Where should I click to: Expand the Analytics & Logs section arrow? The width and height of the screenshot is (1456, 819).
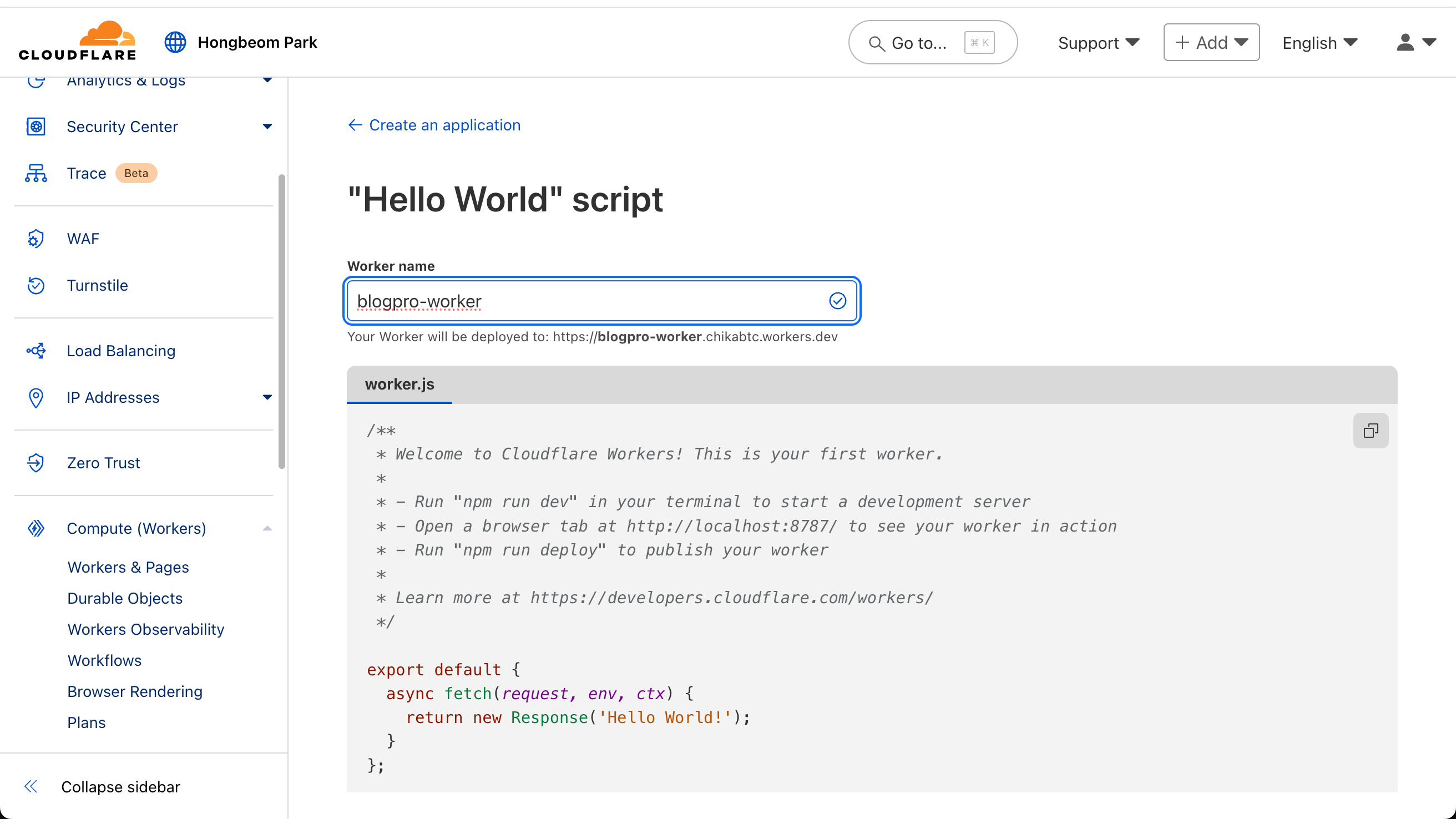267,80
